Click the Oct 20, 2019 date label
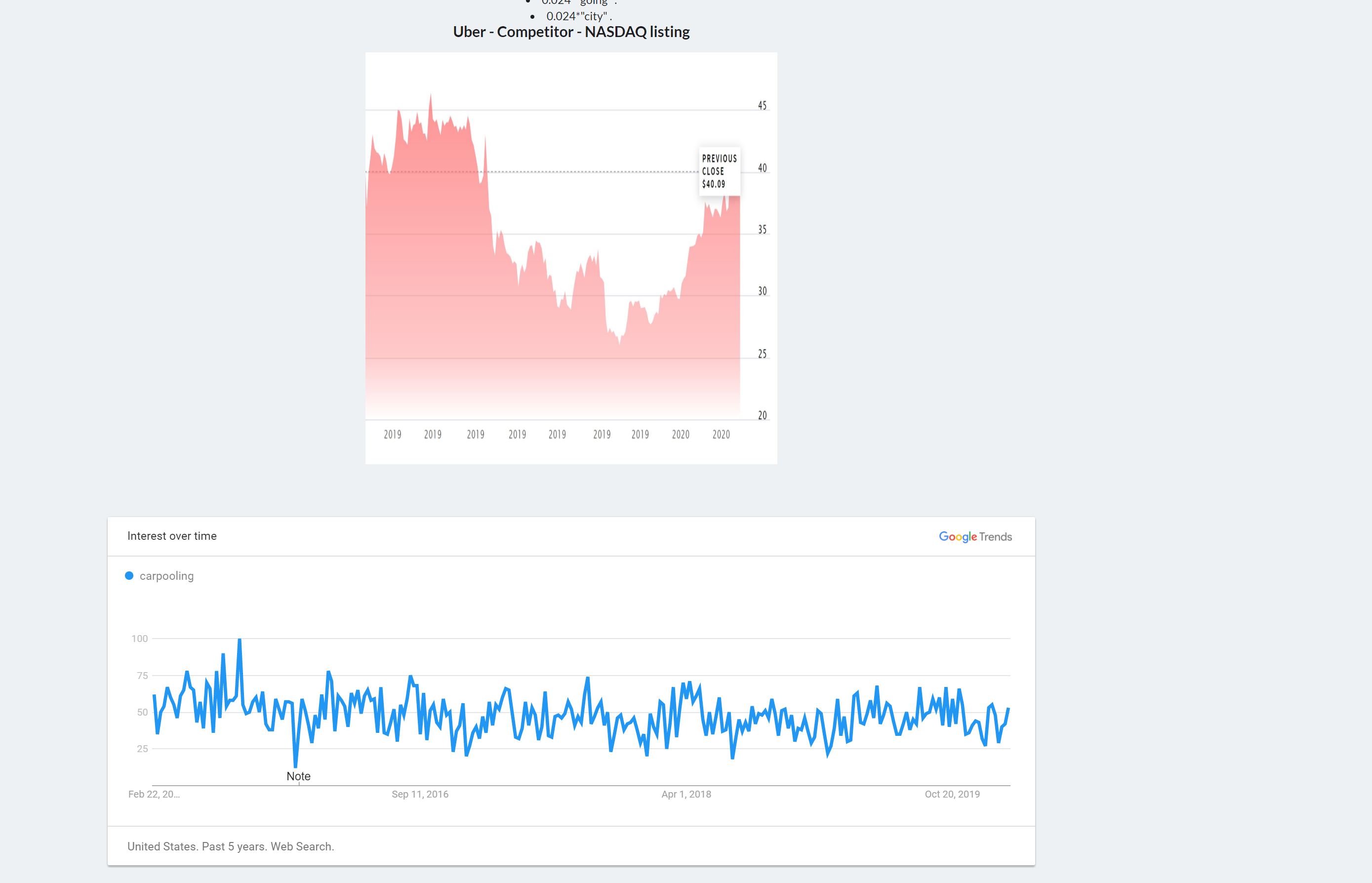Screen dimensions: 1372x883 tap(952, 794)
